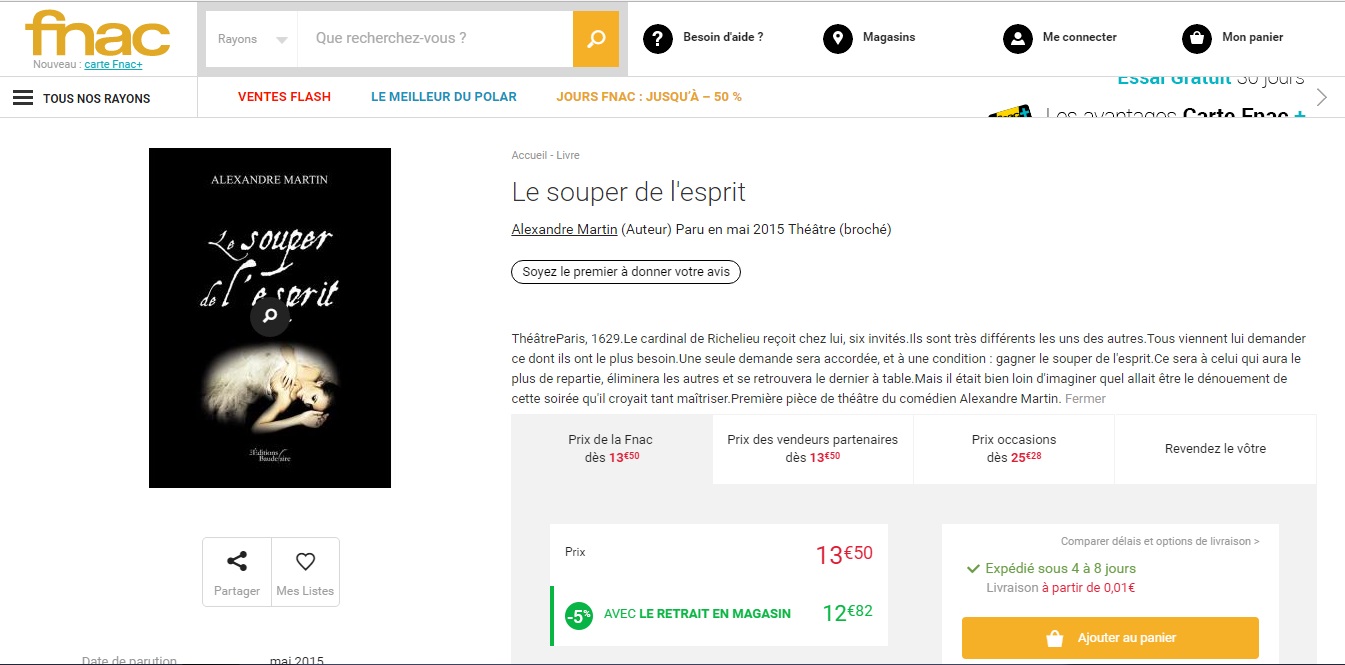Add the book to Mes Listes via heart

[305, 563]
